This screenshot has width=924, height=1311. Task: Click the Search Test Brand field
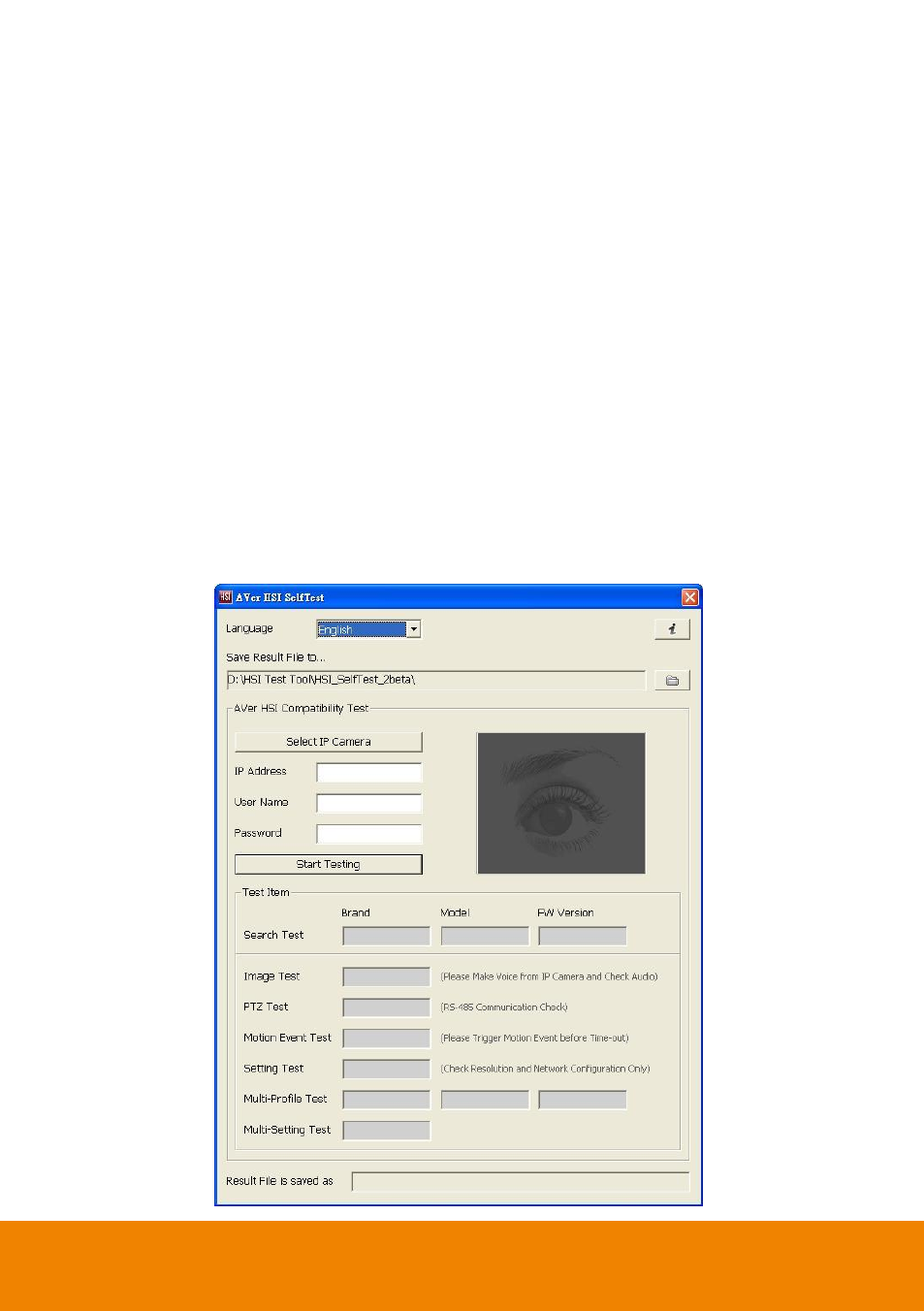coord(386,936)
